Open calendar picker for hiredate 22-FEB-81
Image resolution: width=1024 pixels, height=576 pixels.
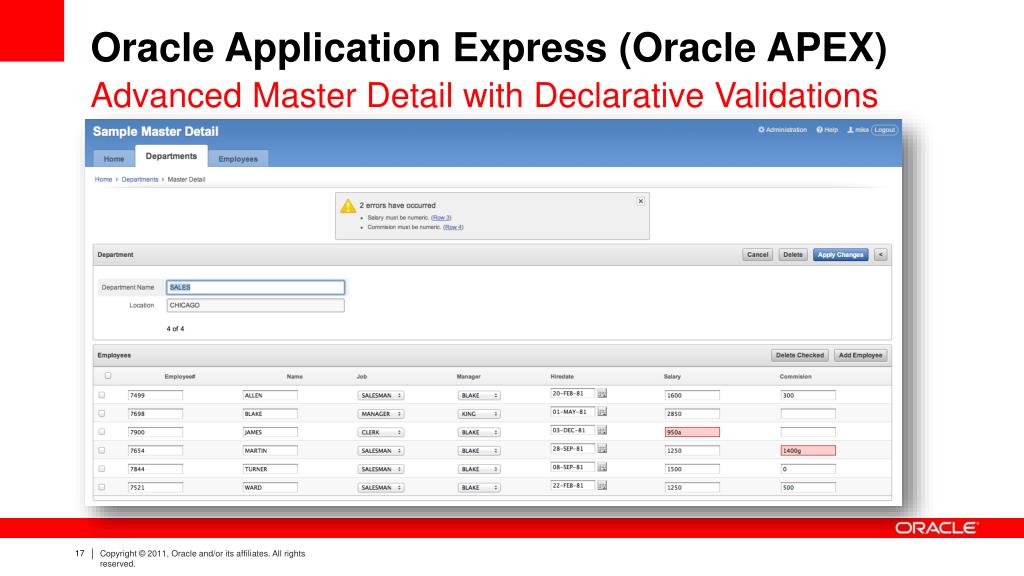(602, 486)
